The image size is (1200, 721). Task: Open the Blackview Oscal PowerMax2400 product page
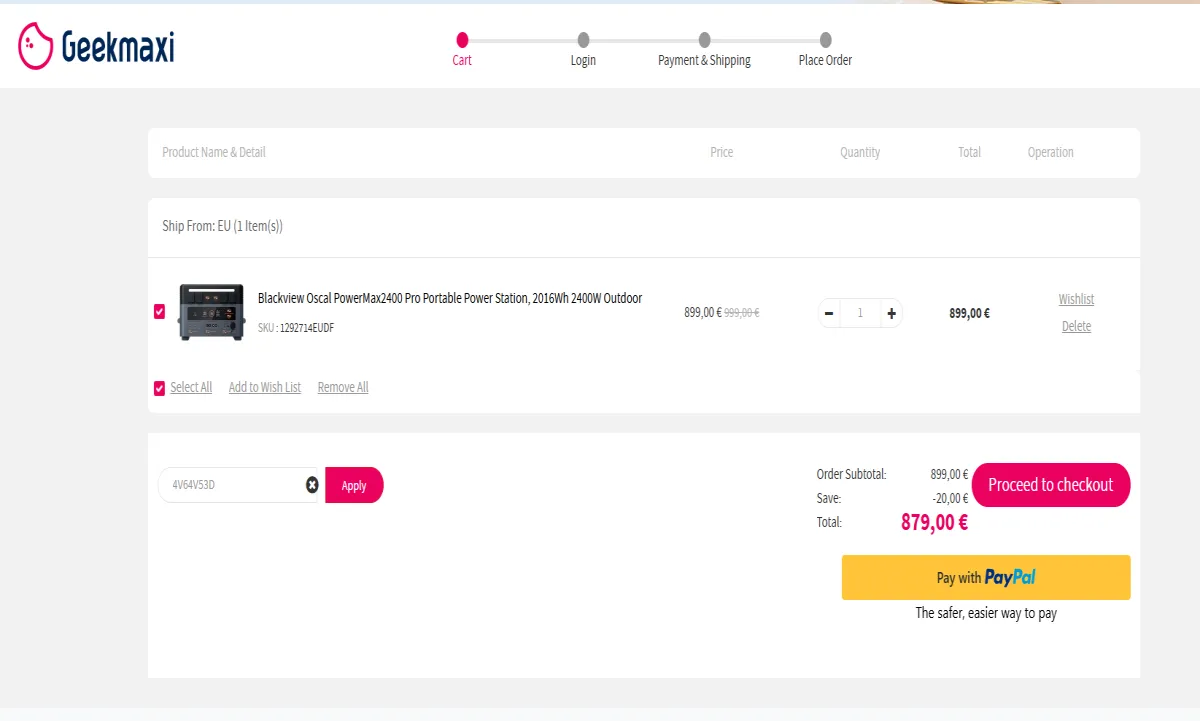click(449, 297)
